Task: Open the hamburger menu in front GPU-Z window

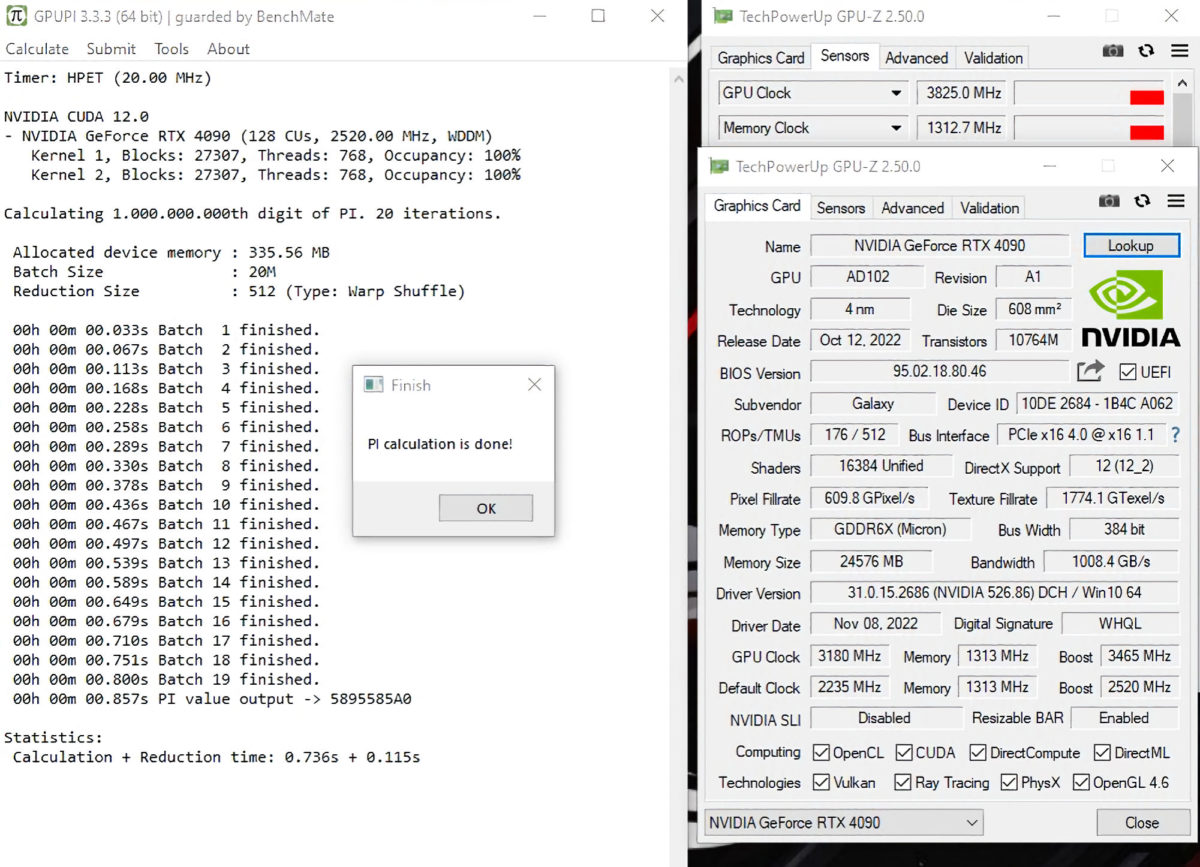Action: coord(1175,201)
